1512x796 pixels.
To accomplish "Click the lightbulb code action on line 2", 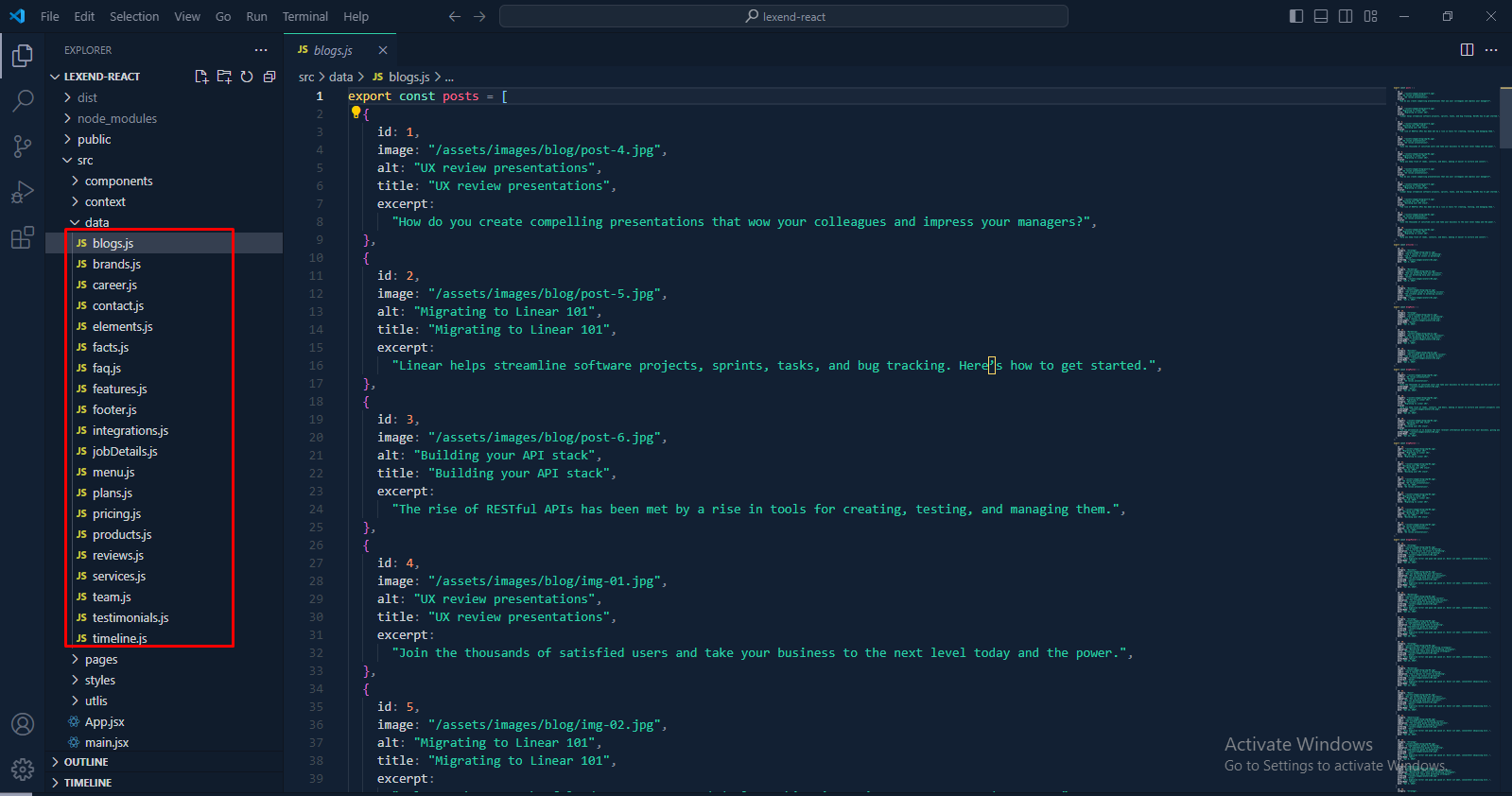I will (356, 112).
